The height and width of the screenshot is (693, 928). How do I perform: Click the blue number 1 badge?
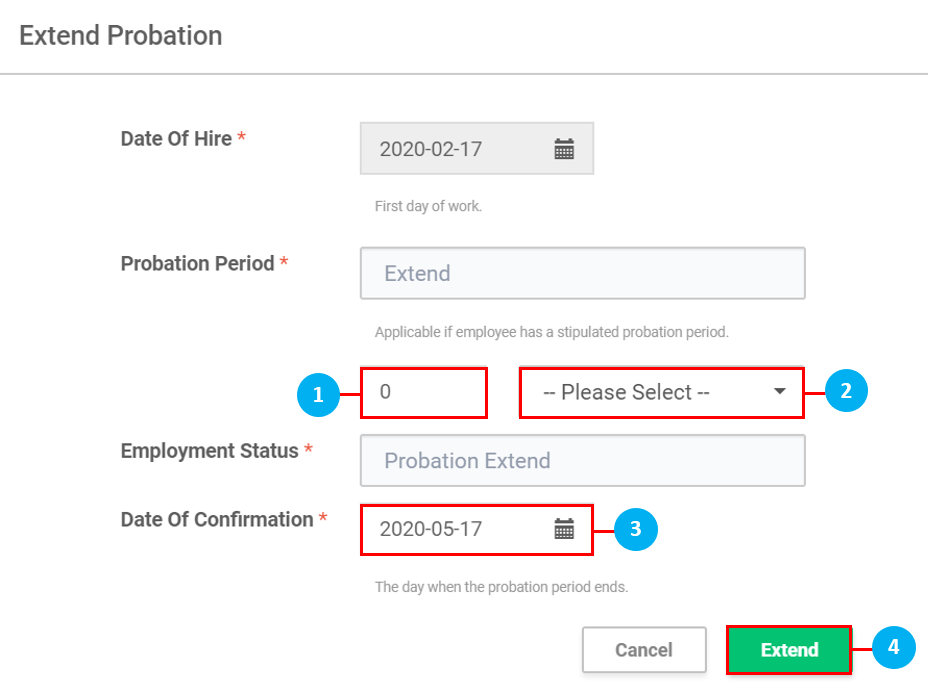pyautogui.click(x=318, y=394)
